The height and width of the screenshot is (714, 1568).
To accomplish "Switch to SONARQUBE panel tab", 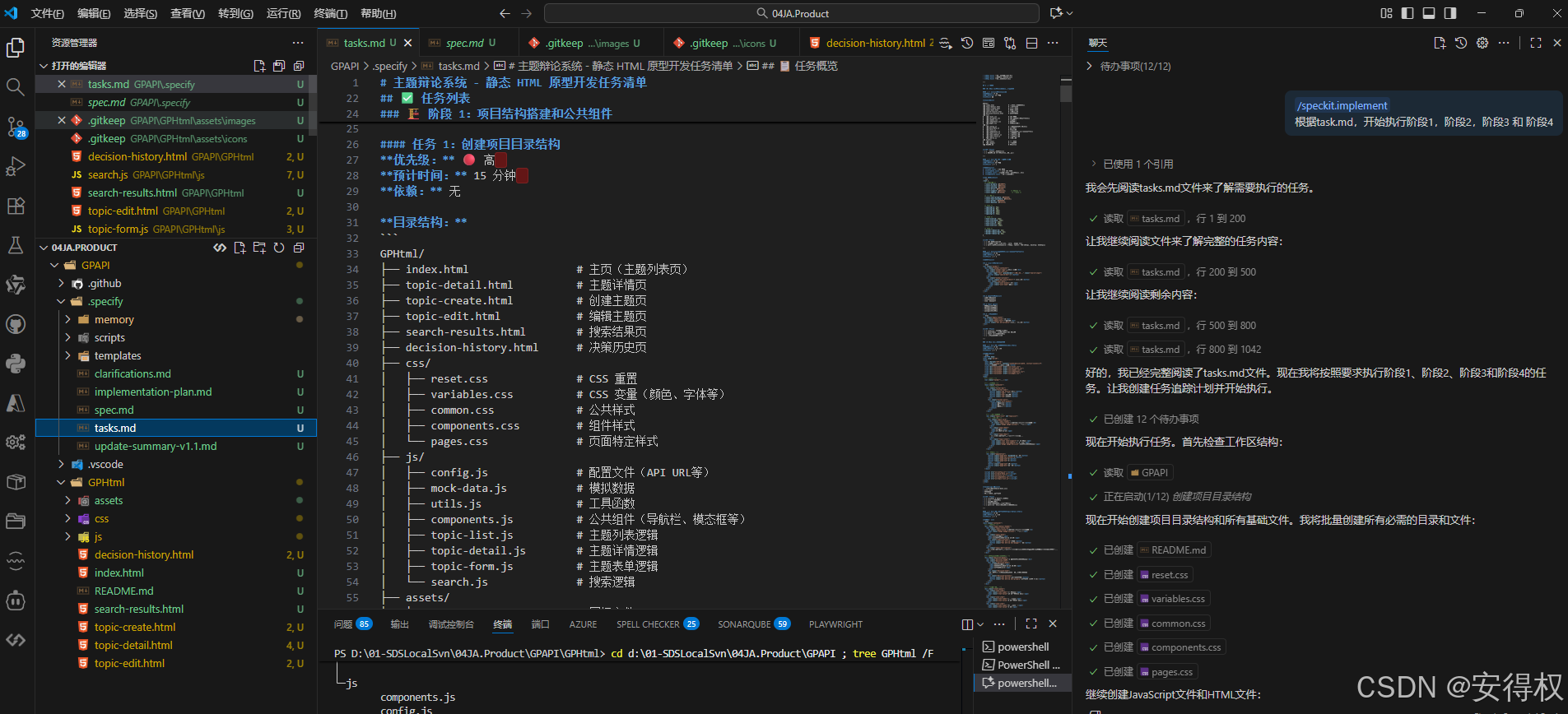I will pos(753,624).
